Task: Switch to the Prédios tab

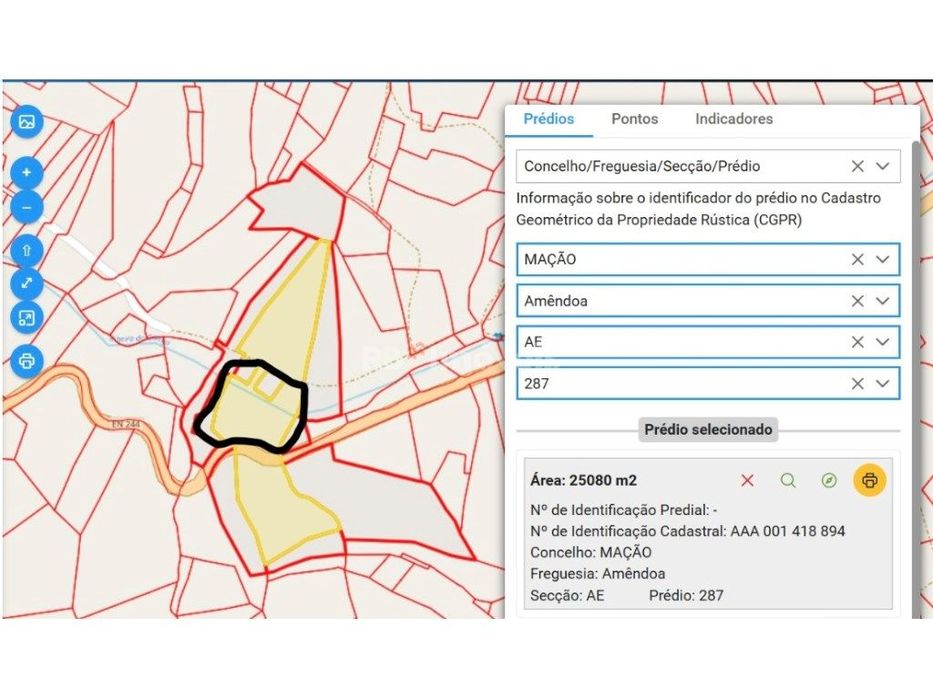Action: [x=549, y=119]
